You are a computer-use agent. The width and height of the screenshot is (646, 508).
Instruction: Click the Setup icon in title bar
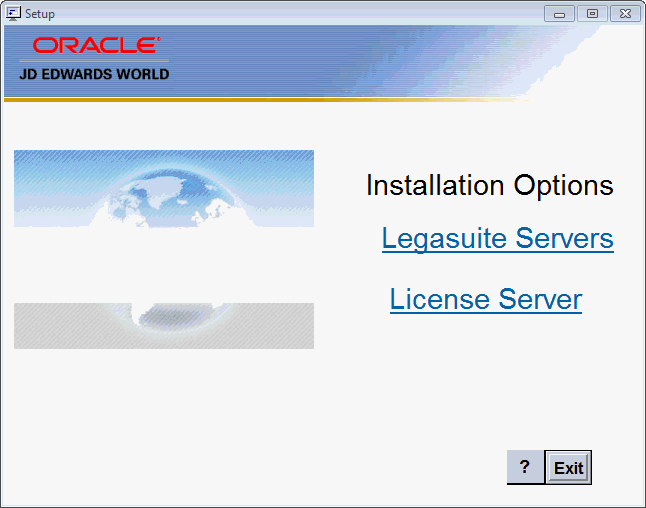(13, 13)
